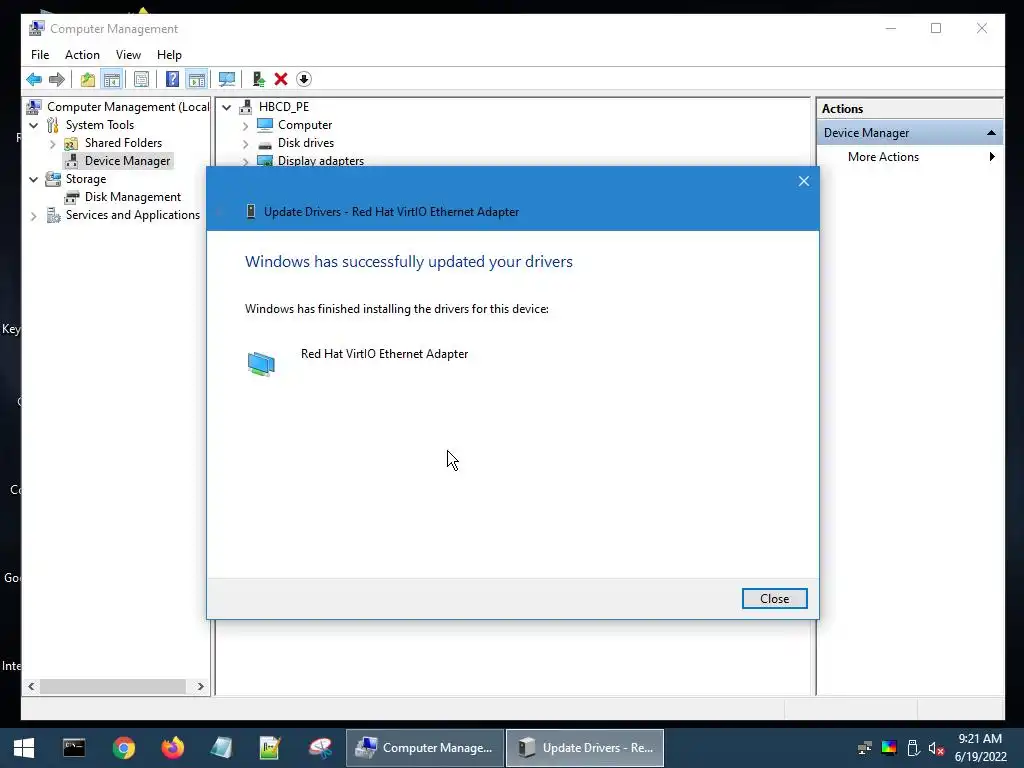The image size is (1024, 768).
Task: Click the red X Uninstall device icon
Action: 281,80
